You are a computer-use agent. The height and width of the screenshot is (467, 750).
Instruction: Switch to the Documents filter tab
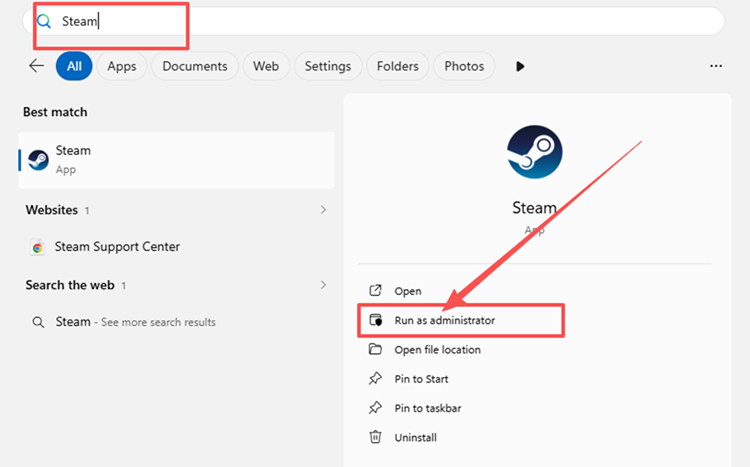195,66
